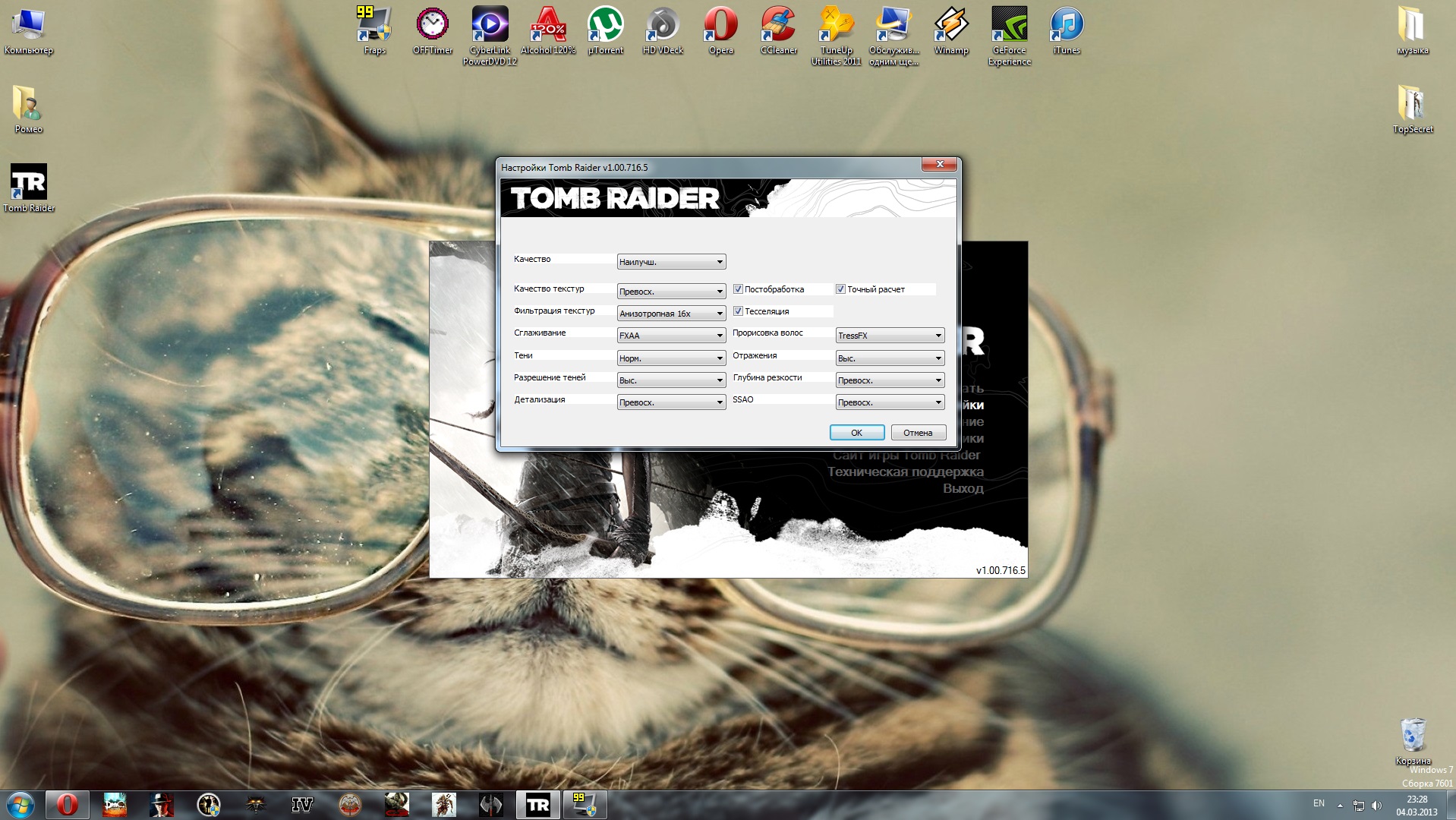The width and height of the screenshot is (1456, 820).
Task: Launch CyberLink PowerDVD 12 from desktop
Action: (490, 36)
